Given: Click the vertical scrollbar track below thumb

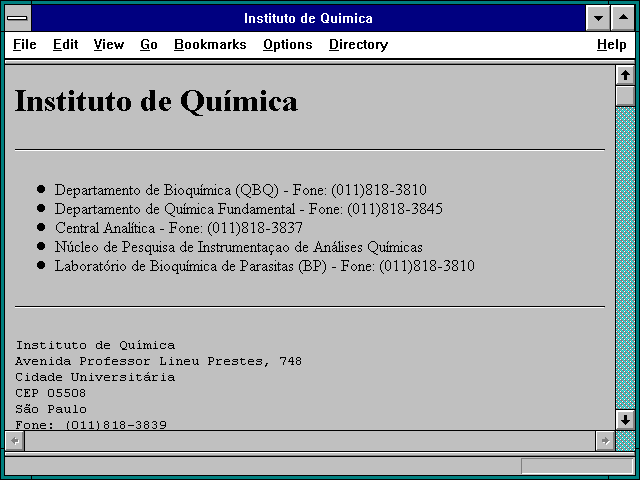Looking at the screenshot, I should tap(625, 258).
